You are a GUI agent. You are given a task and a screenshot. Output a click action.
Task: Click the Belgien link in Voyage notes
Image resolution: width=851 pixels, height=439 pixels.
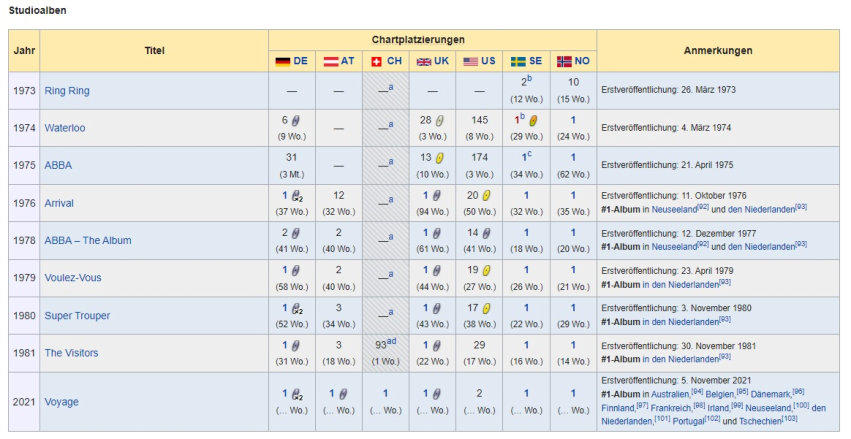721,395
